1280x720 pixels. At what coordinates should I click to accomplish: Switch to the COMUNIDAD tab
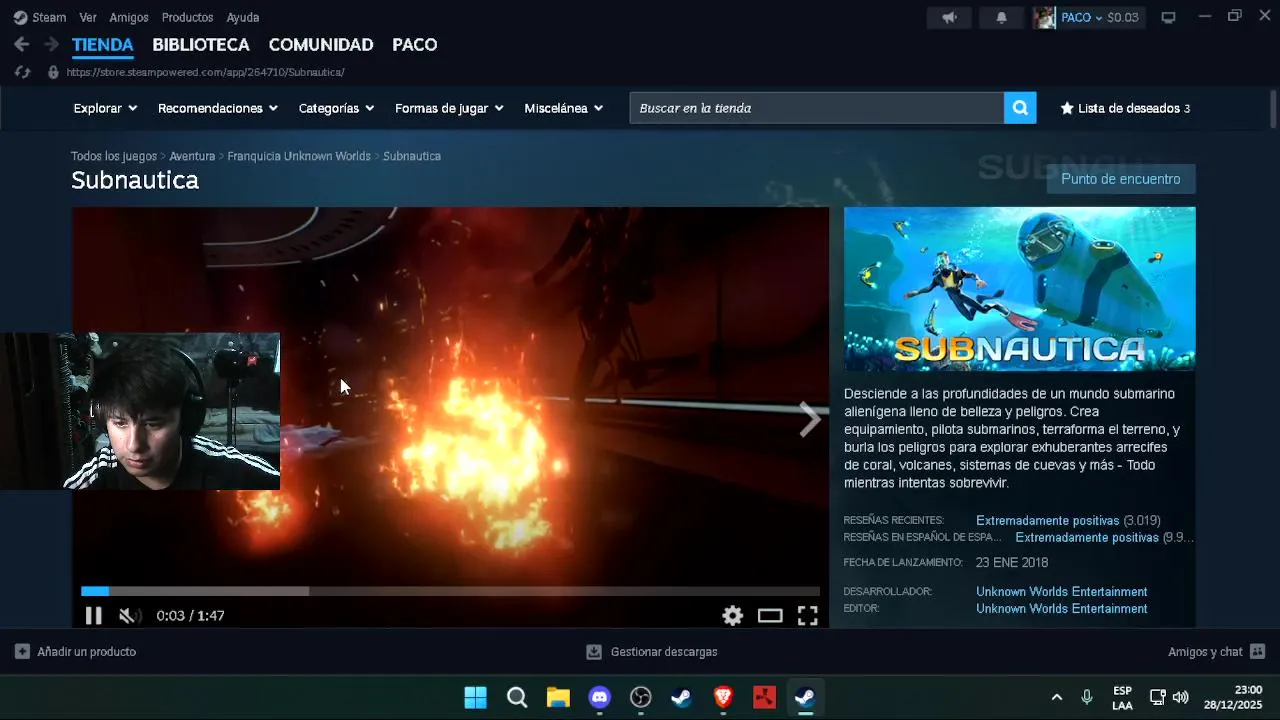(x=321, y=45)
